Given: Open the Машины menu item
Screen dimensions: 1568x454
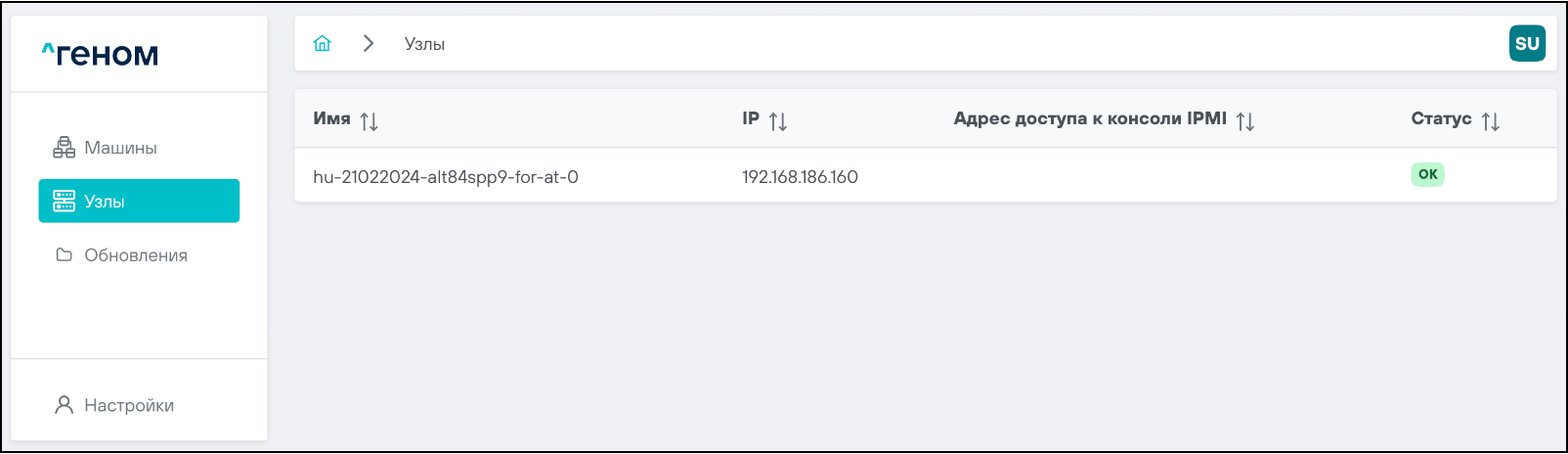Looking at the screenshot, I should (x=120, y=148).
